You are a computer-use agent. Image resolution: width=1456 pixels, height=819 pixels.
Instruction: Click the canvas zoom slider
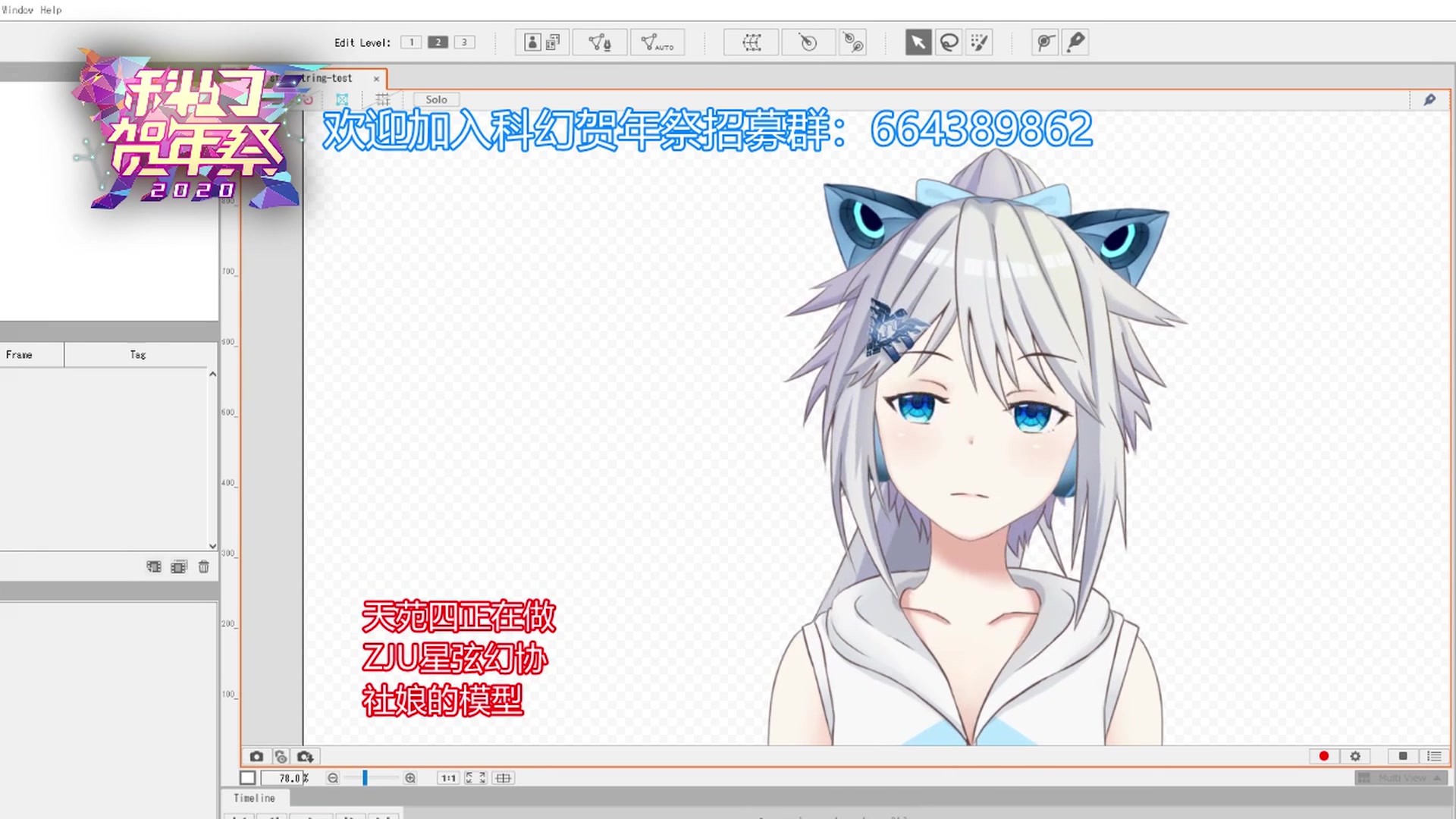coord(371,778)
